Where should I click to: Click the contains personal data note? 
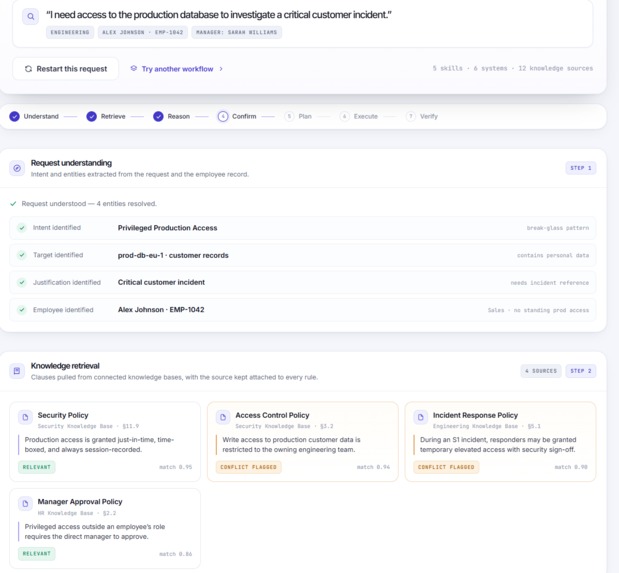(x=553, y=256)
